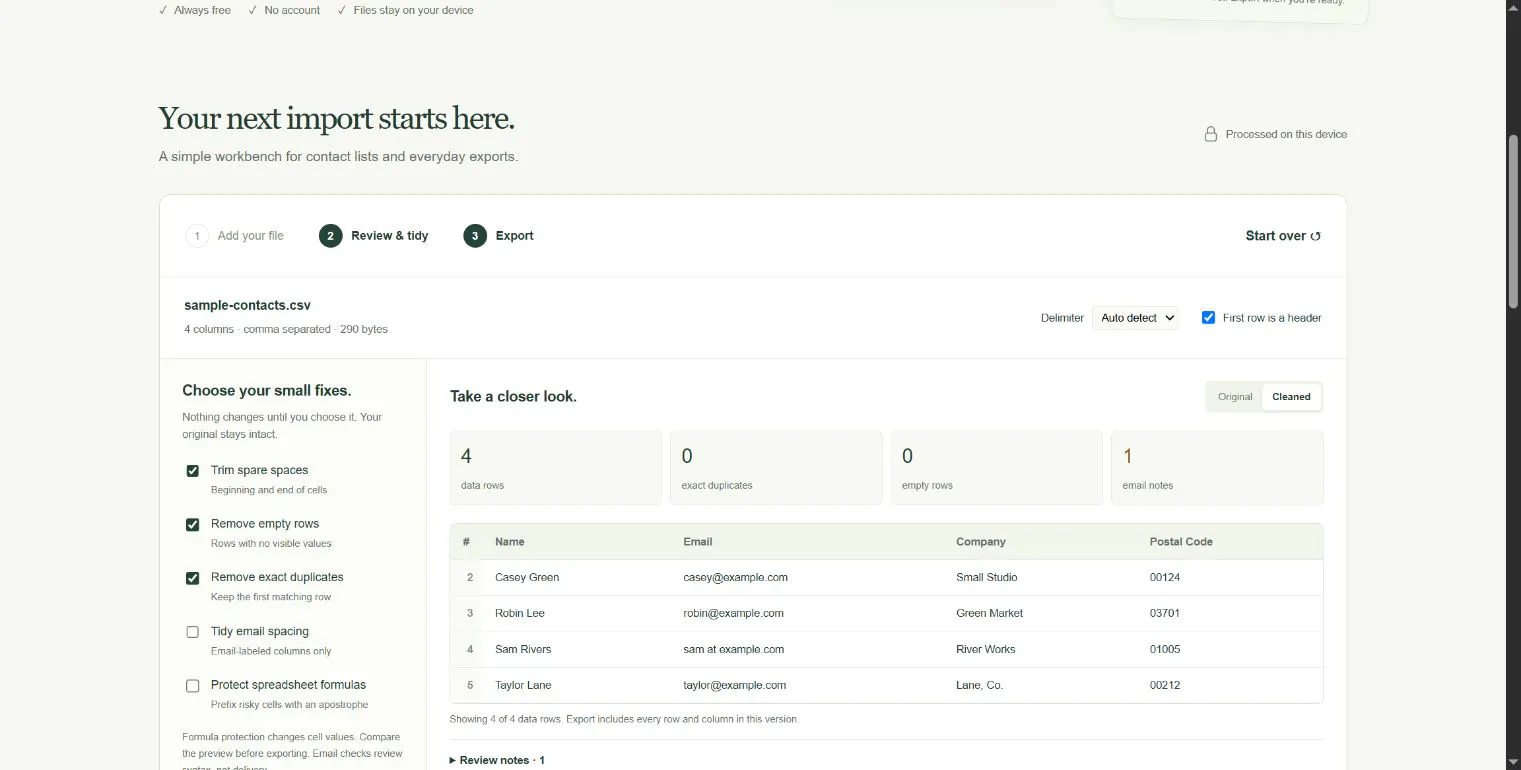Image resolution: width=1521 pixels, height=770 pixels.
Task: Click the sam at example.com cell
Action: tap(734, 650)
